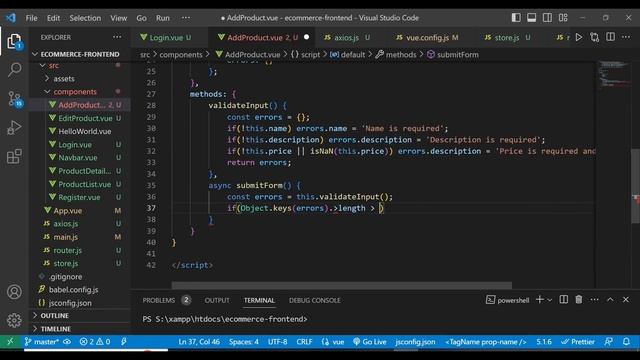Click the horizontal editor scrollbar
The height and width of the screenshot is (360, 640).
click(341, 285)
